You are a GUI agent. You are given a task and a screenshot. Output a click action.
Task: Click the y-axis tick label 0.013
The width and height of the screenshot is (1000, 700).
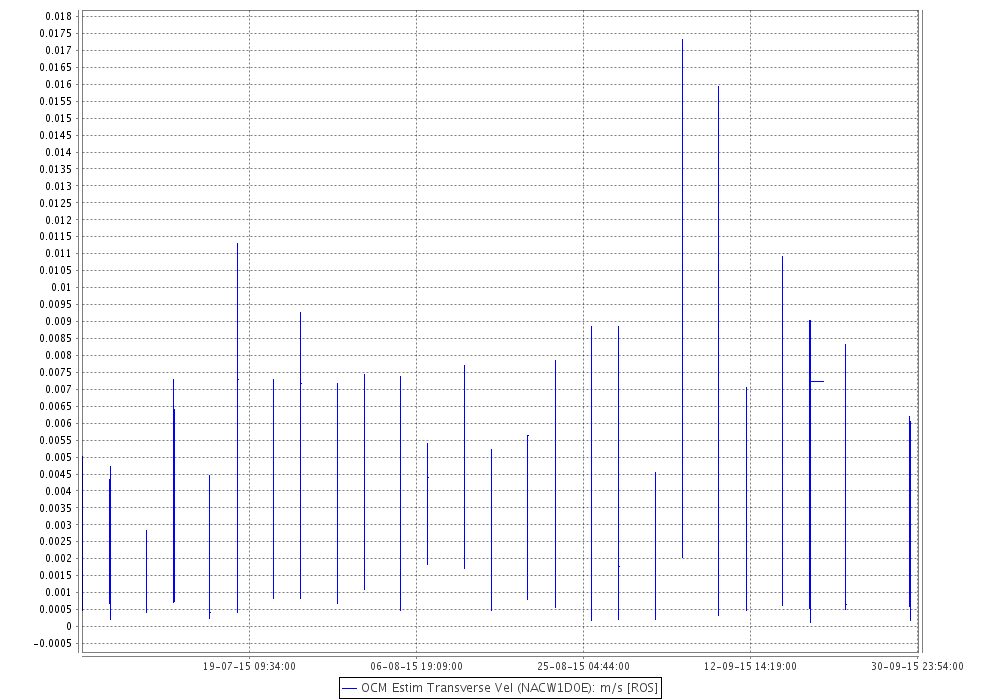59,186
